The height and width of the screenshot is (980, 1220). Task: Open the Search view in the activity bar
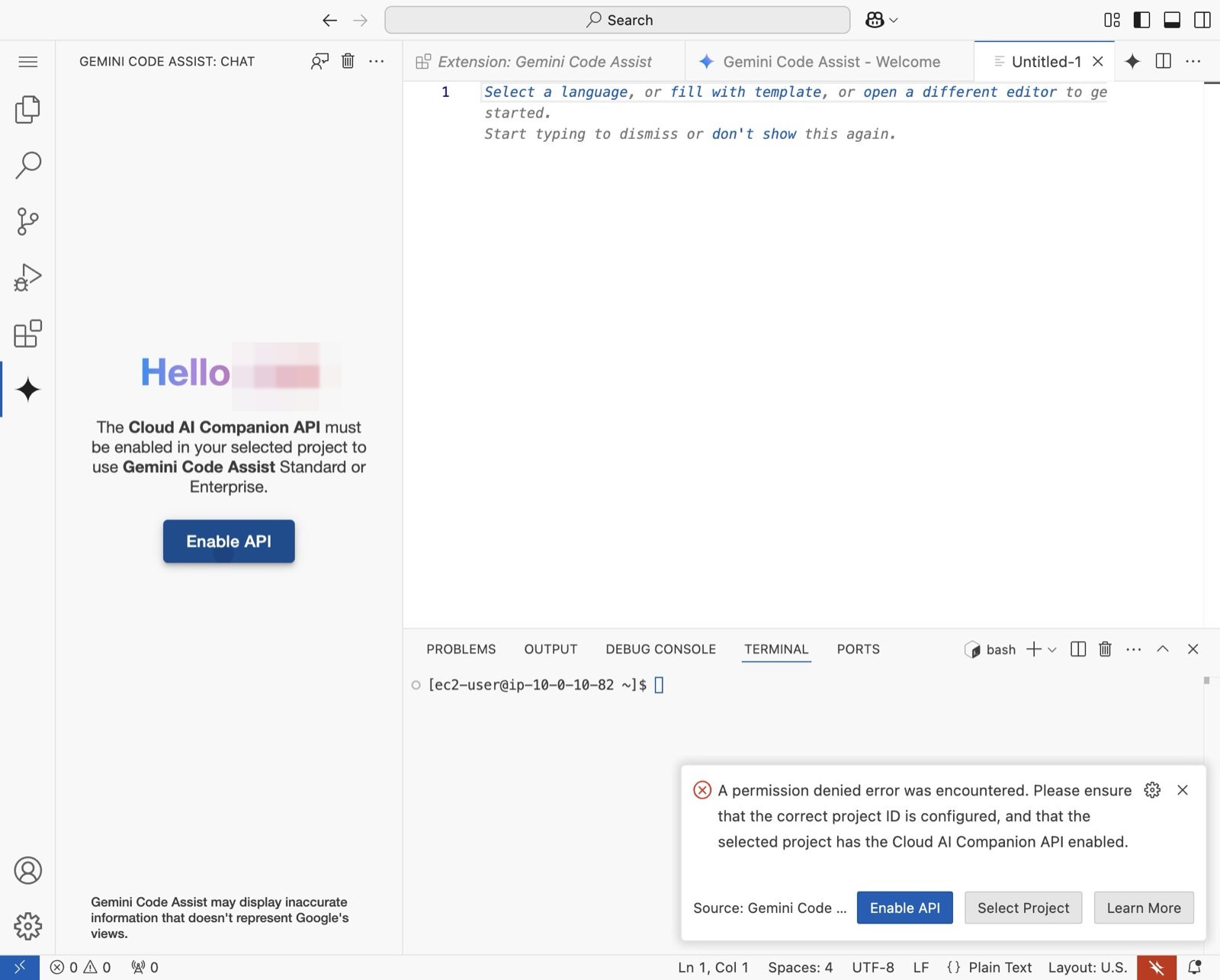click(27, 165)
